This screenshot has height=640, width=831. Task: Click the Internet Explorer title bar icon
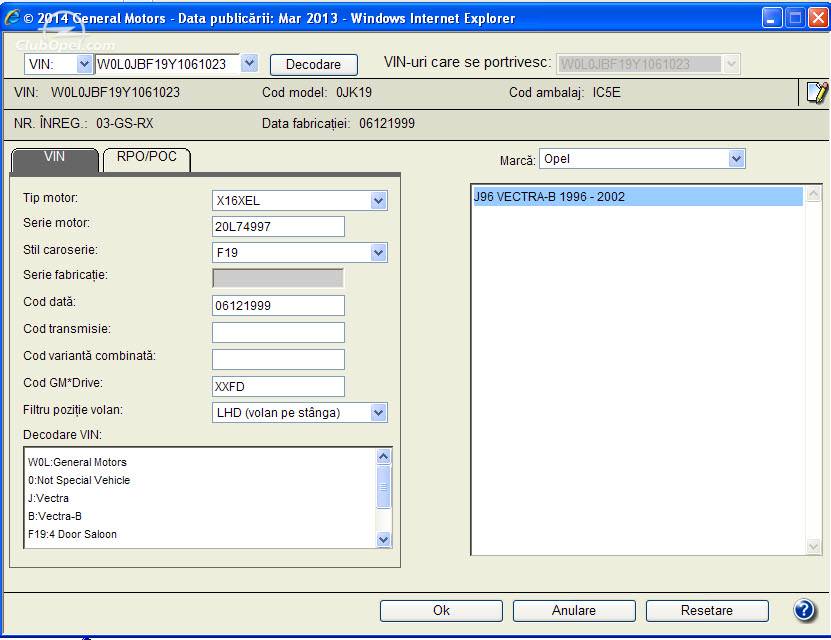(12, 17)
